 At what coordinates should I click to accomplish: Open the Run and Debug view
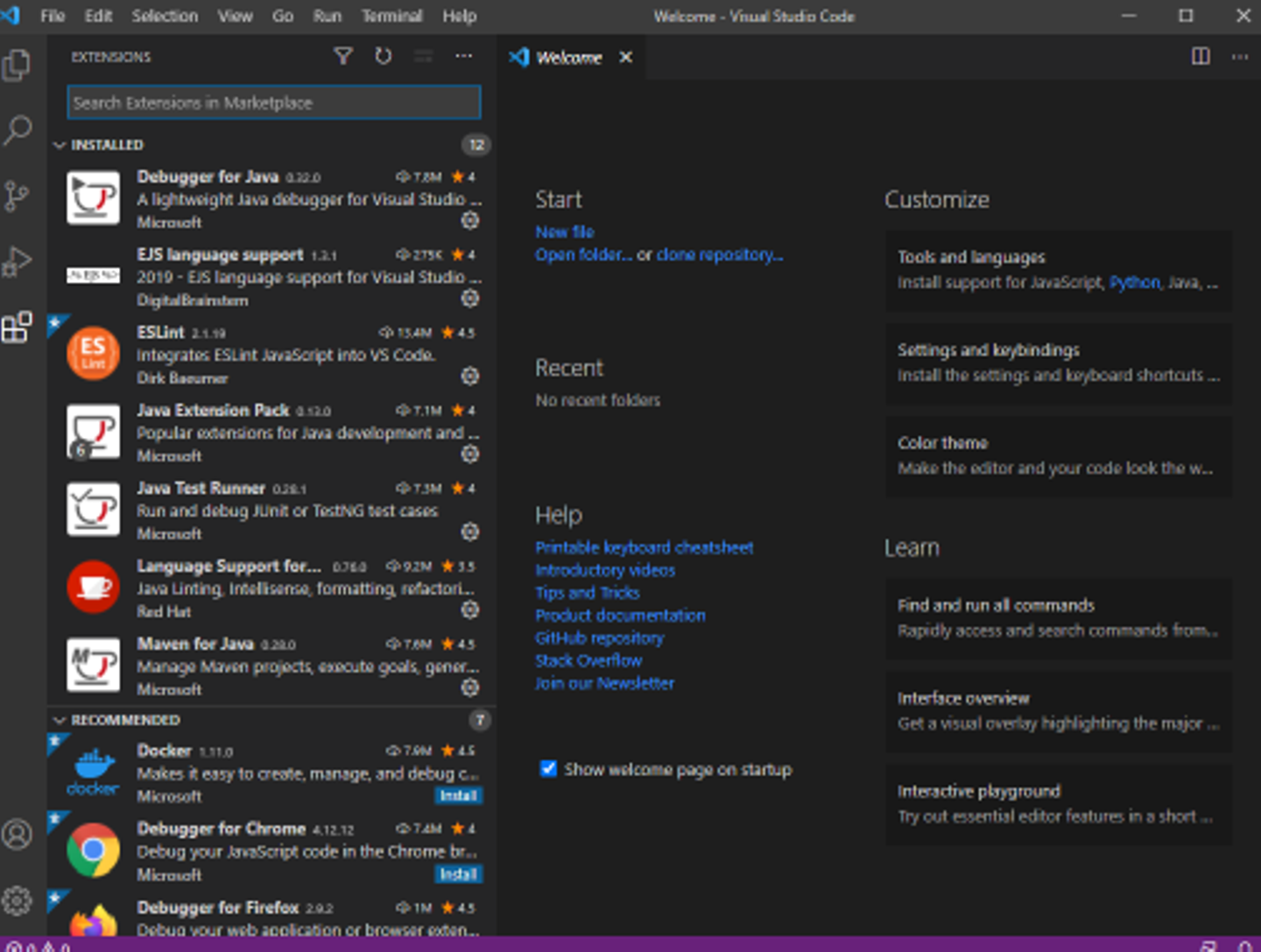click(x=18, y=261)
